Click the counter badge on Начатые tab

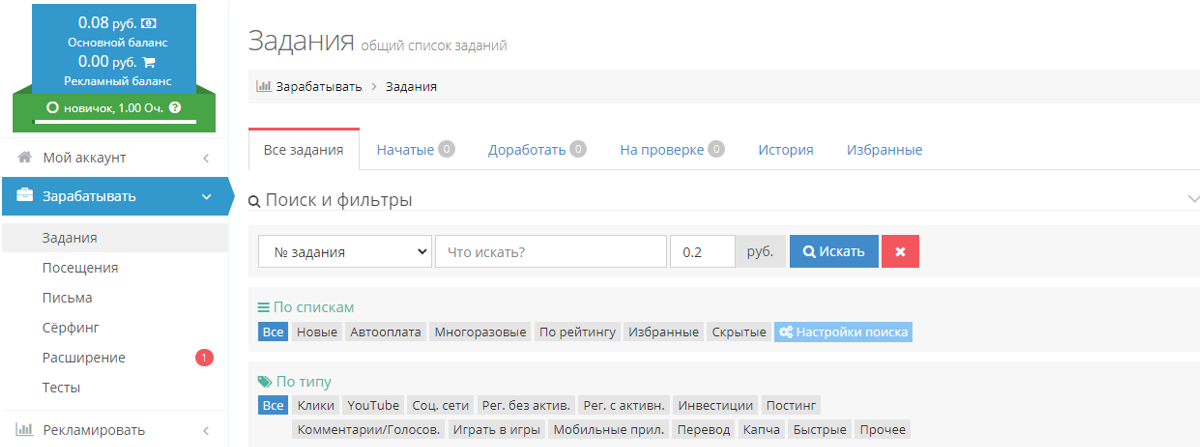446,149
